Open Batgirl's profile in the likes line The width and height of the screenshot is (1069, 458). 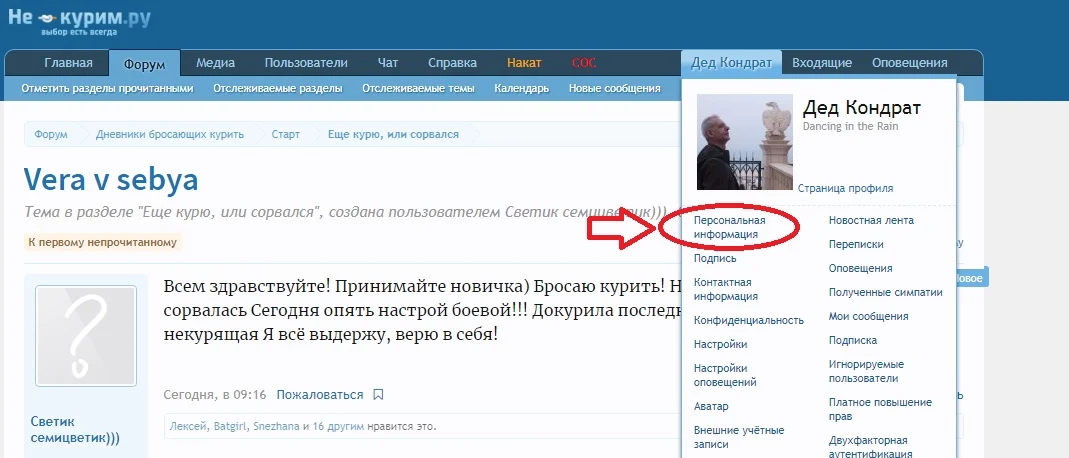coord(230,427)
